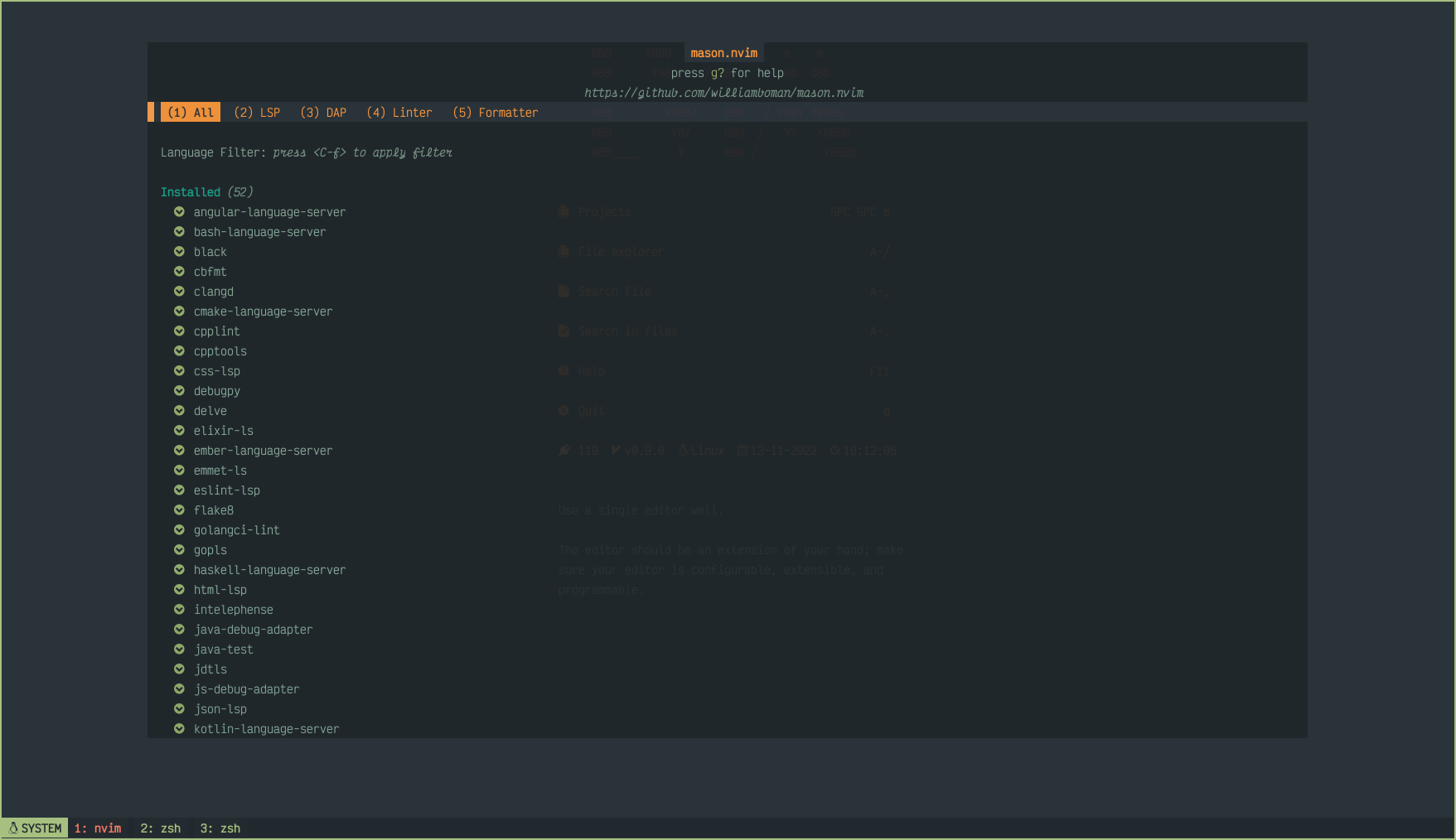
Task: Open the (4) Linter tab
Action: (x=399, y=113)
